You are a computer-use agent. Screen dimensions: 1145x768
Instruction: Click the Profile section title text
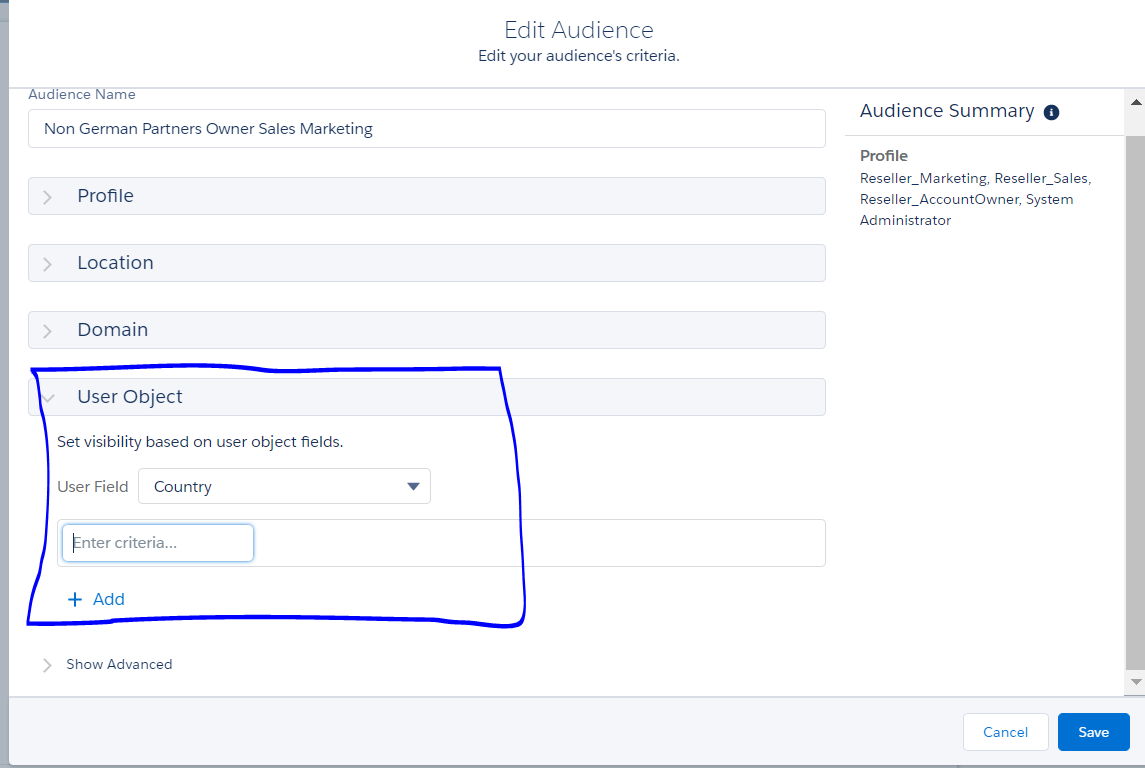pyautogui.click(x=105, y=196)
